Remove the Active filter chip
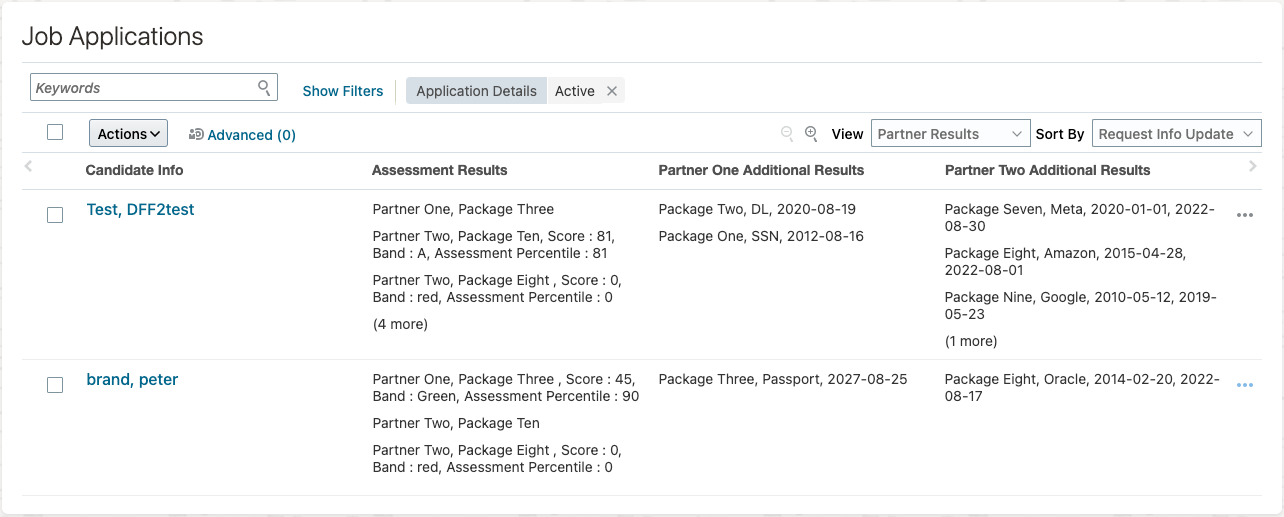Image resolution: width=1284 pixels, height=517 pixels. [612, 91]
